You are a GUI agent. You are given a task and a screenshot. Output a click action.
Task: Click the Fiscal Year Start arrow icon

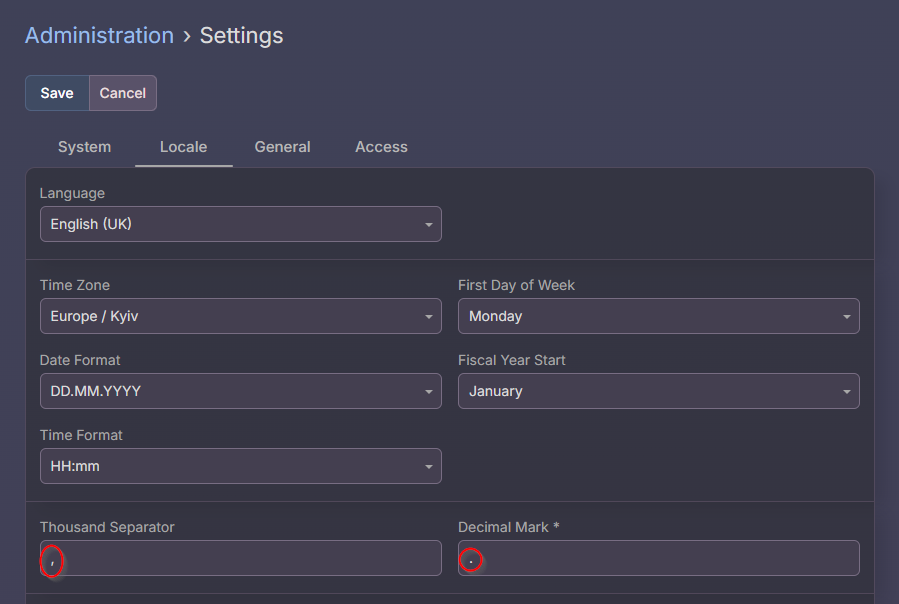(846, 392)
